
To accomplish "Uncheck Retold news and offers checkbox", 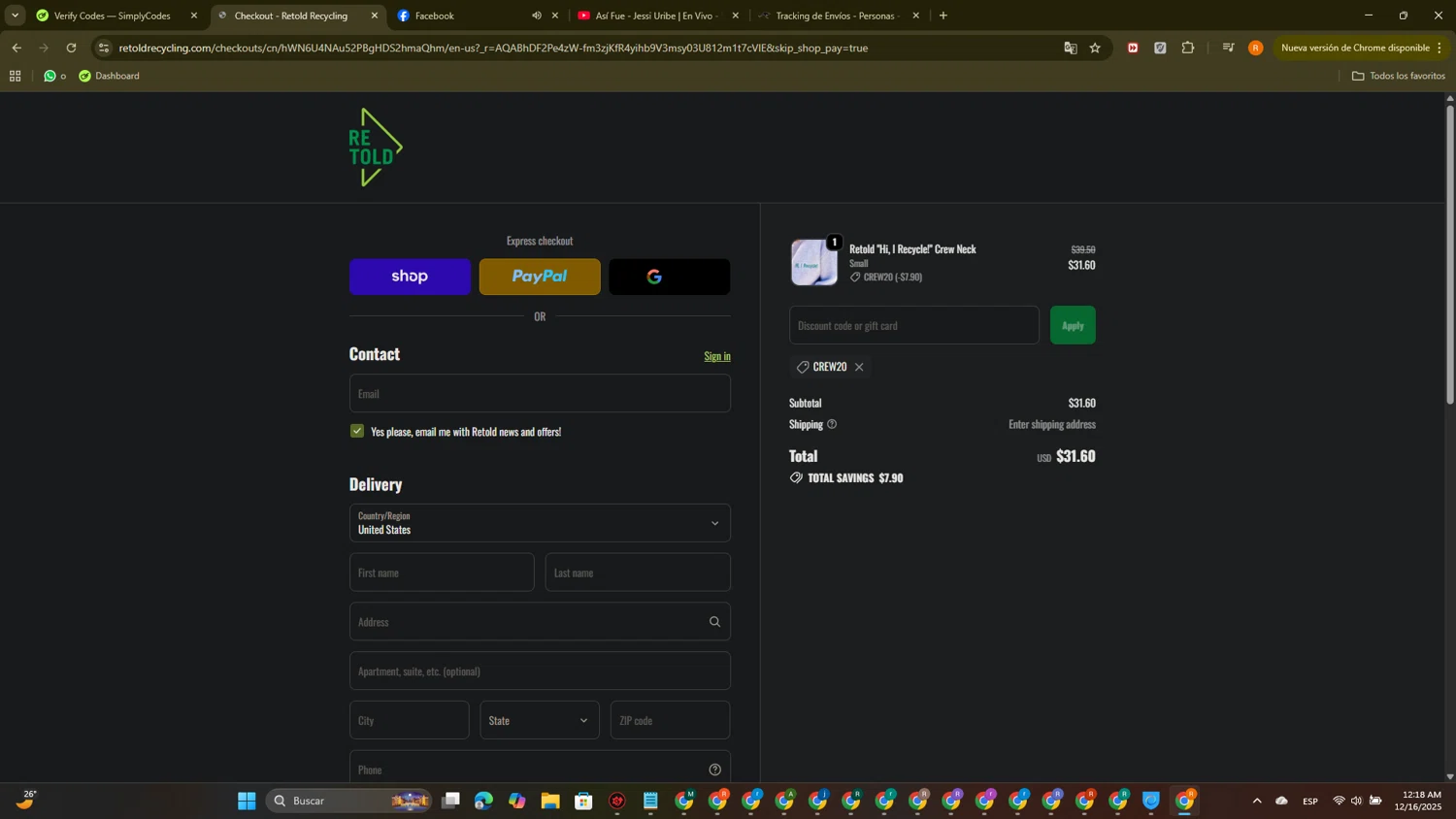I will pyautogui.click(x=357, y=431).
